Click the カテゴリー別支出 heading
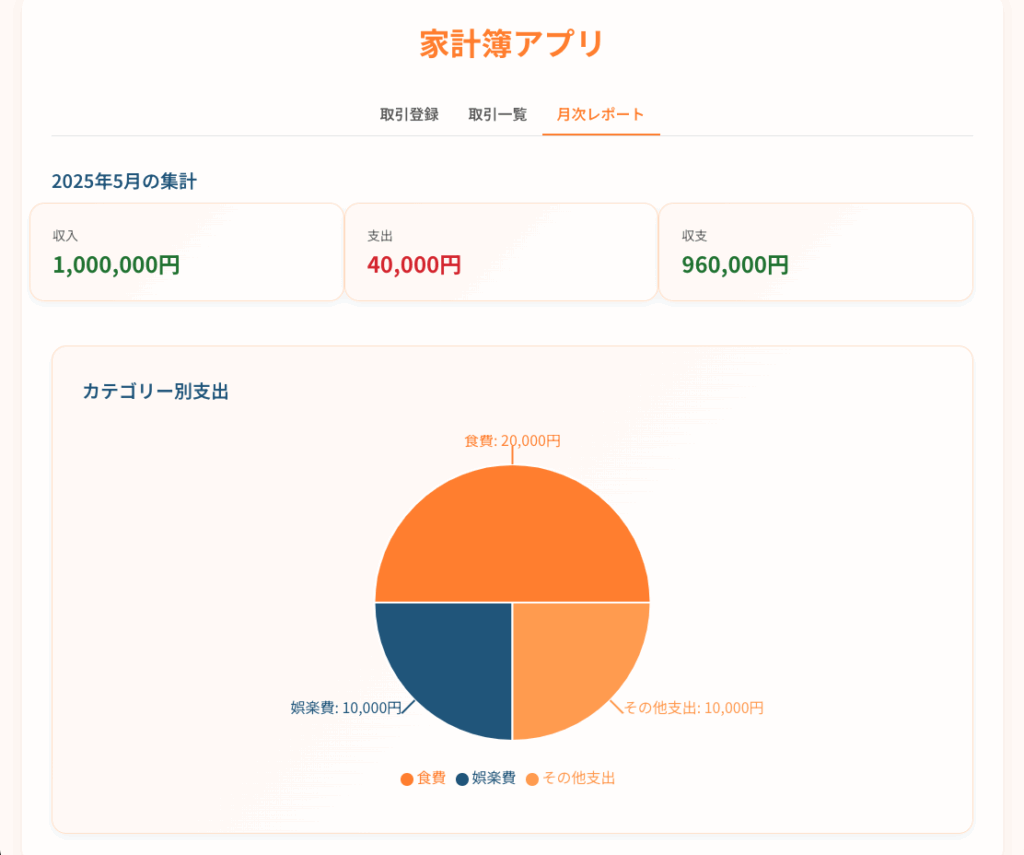This screenshot has width=1024, height=855. click(x=155, y=391)
